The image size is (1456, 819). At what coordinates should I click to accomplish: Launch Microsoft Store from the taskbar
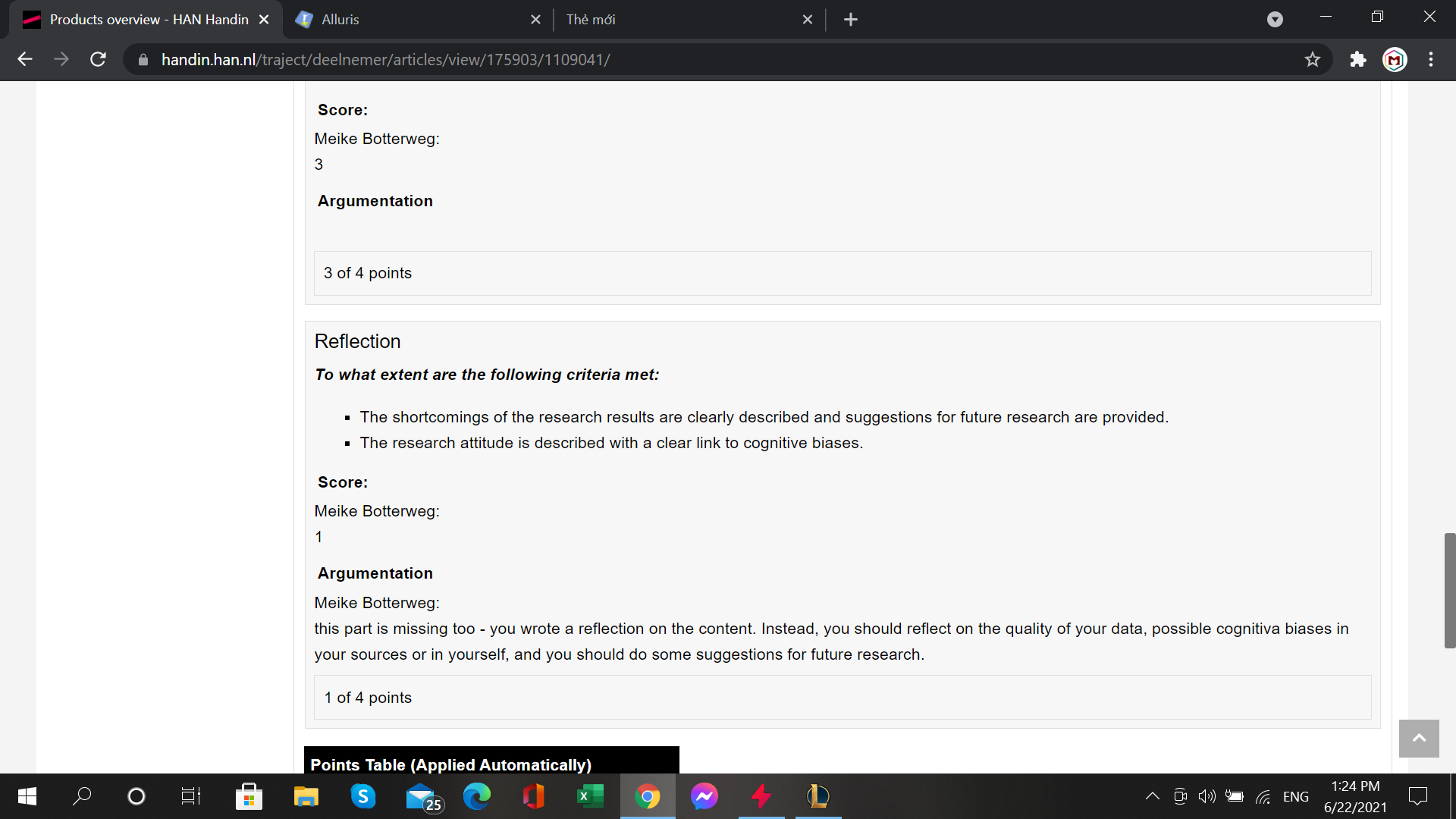pos(249,796)
